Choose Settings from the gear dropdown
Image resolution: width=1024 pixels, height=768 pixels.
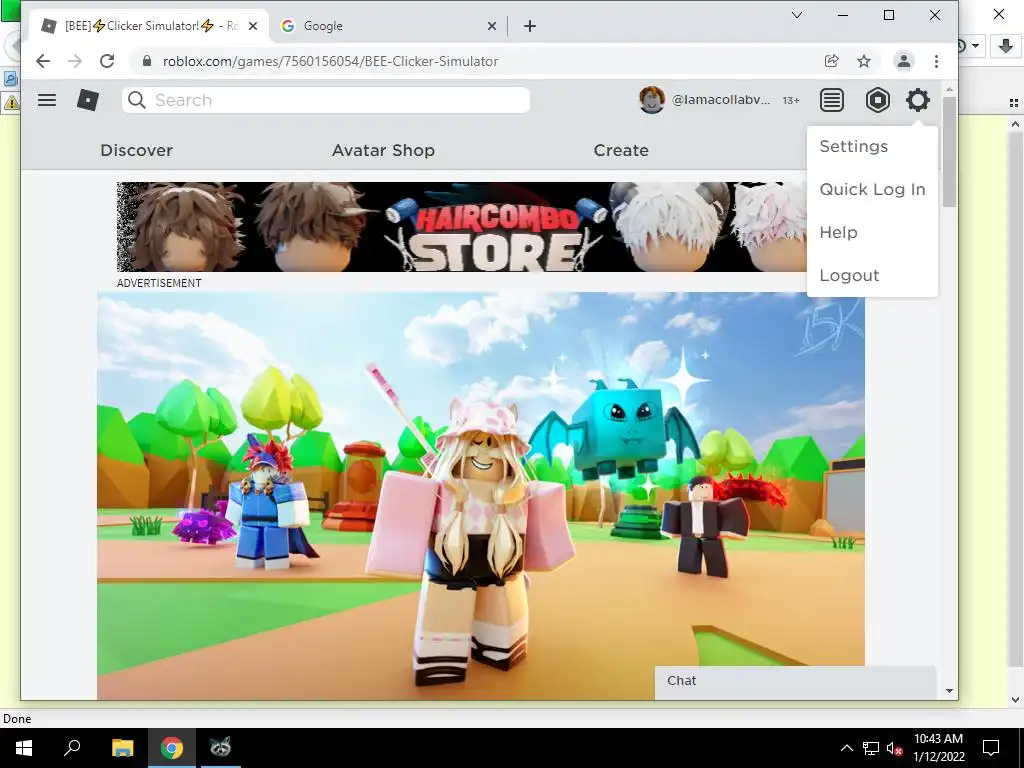point(854,146)
